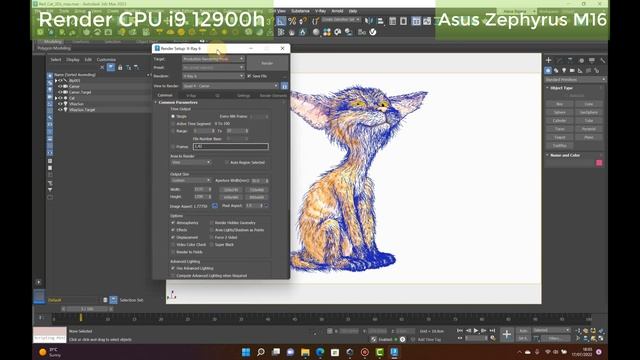Viewport: 640px width, 360px height.
Task: Toggle the Save File checkbox
Action: click(x=249, y=76)
